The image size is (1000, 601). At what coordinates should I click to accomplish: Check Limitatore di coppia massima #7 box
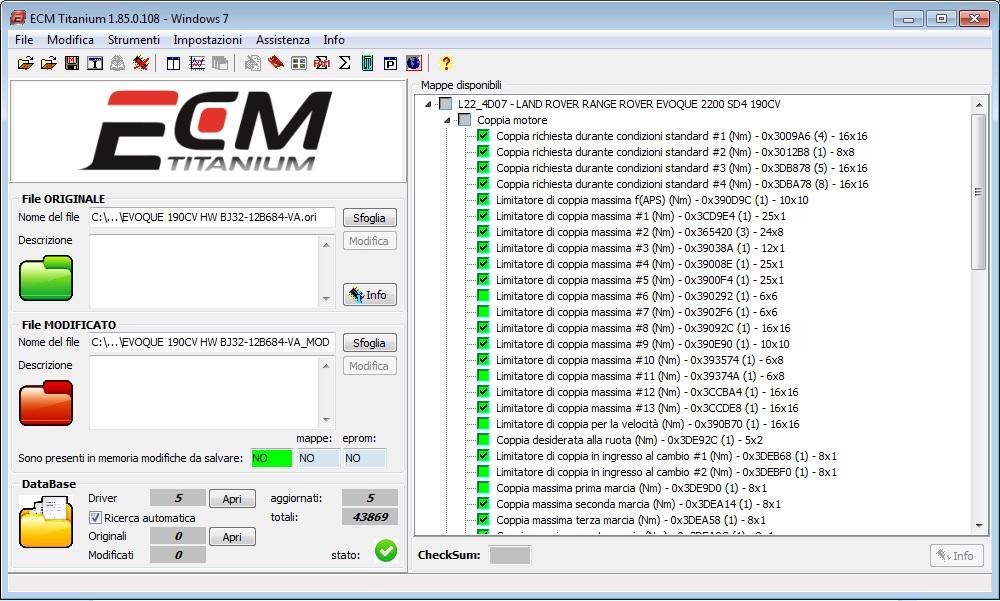coord(483,312)
